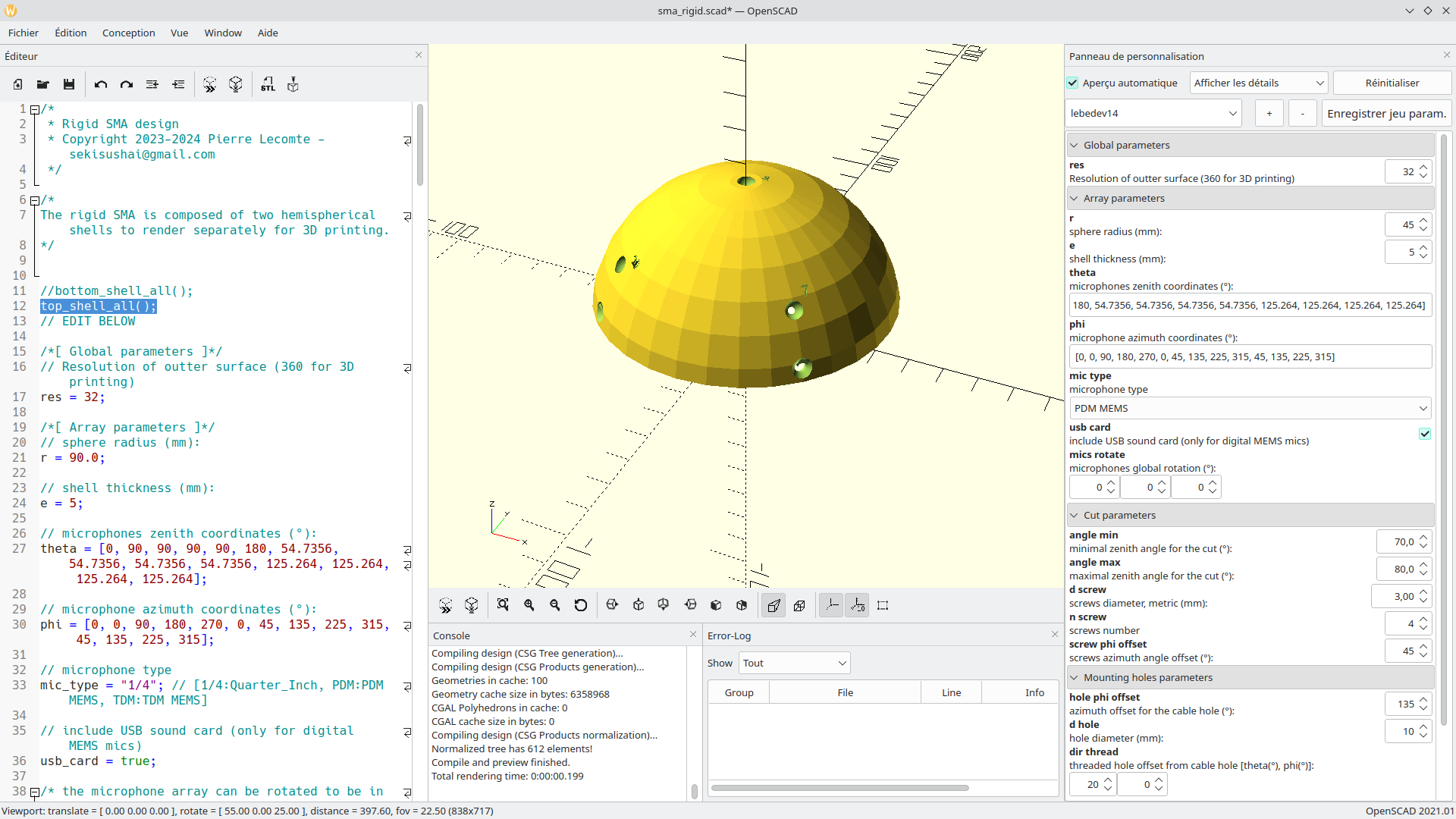
Task: Click the Group column header in Error-Log
Action: click(739, 692)
